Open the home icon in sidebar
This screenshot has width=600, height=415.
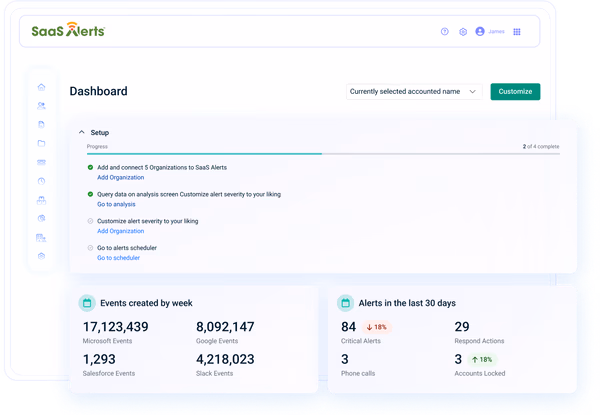pos(41,87)
